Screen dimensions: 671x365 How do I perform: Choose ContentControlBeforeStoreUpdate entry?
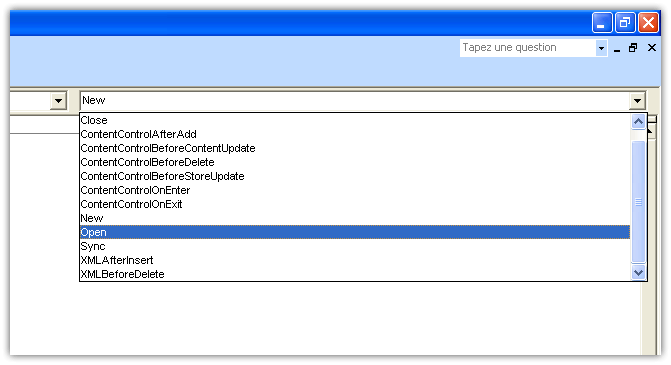click(x=355, y=176)
